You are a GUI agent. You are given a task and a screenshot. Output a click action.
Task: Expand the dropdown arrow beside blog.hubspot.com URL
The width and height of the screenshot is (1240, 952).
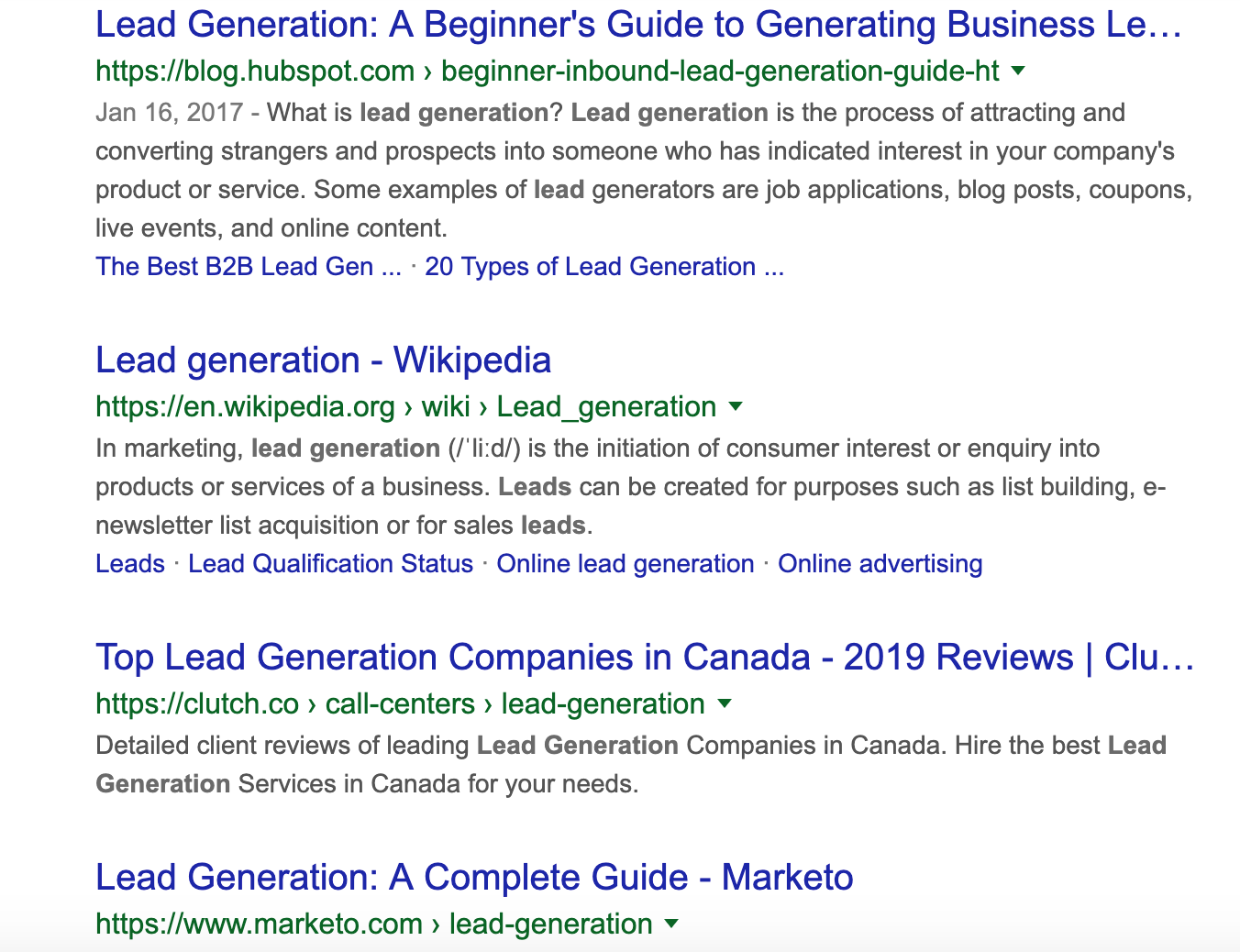1017,71
